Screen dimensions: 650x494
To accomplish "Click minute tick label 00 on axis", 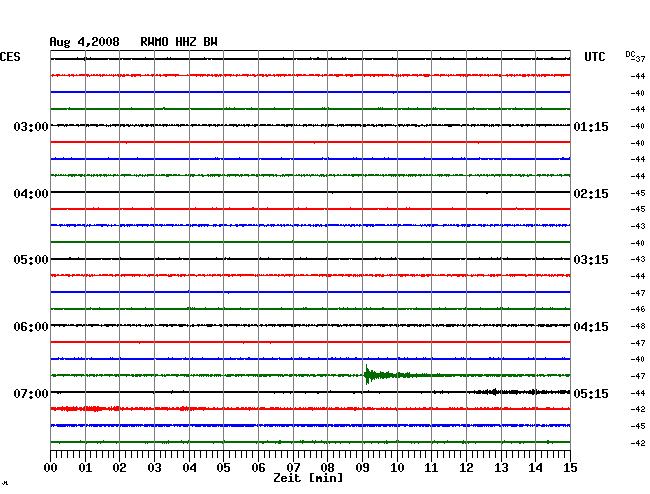I will click(x=51, y=467).
